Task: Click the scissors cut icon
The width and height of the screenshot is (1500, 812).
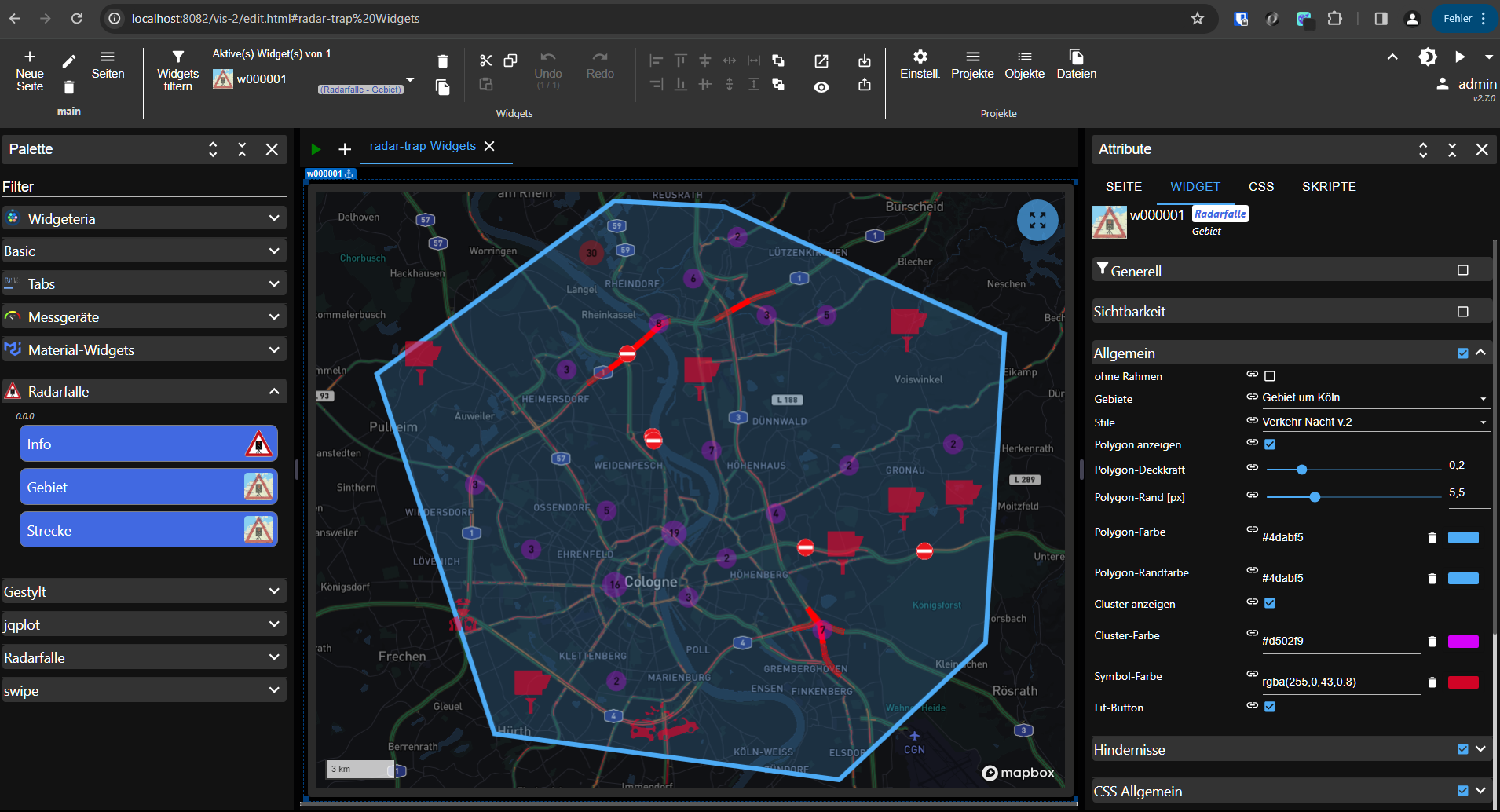Action: [x=486, y=60]
